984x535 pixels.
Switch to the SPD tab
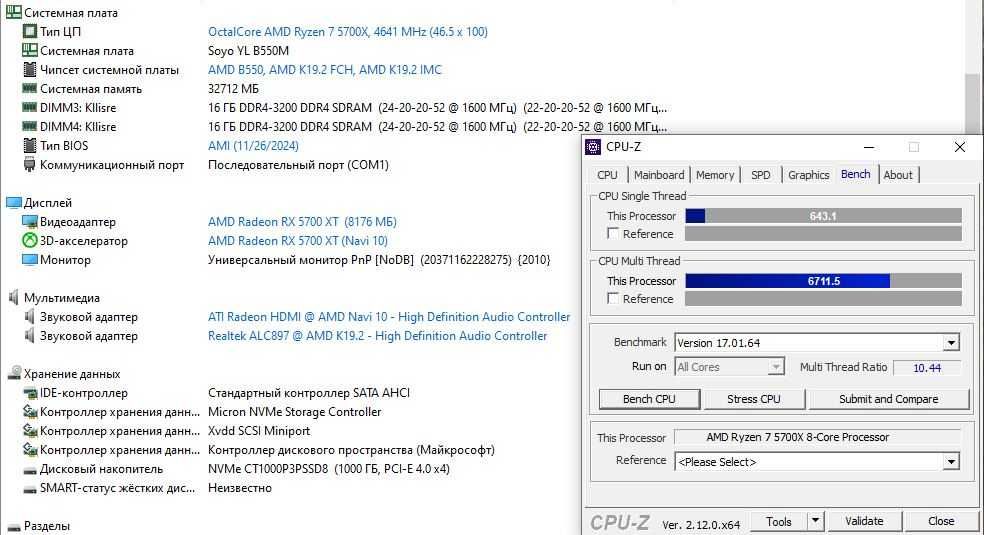[x=761, y=175]
